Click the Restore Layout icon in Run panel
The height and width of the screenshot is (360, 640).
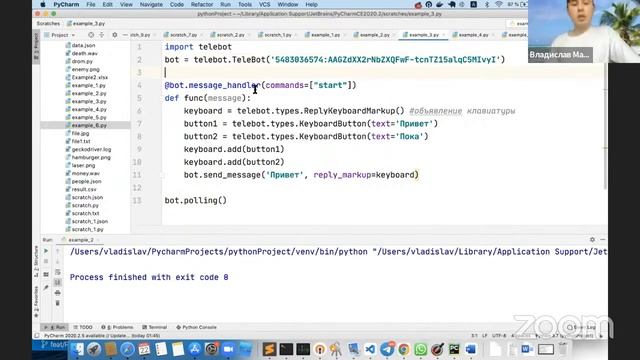click(x=46, y=275)
